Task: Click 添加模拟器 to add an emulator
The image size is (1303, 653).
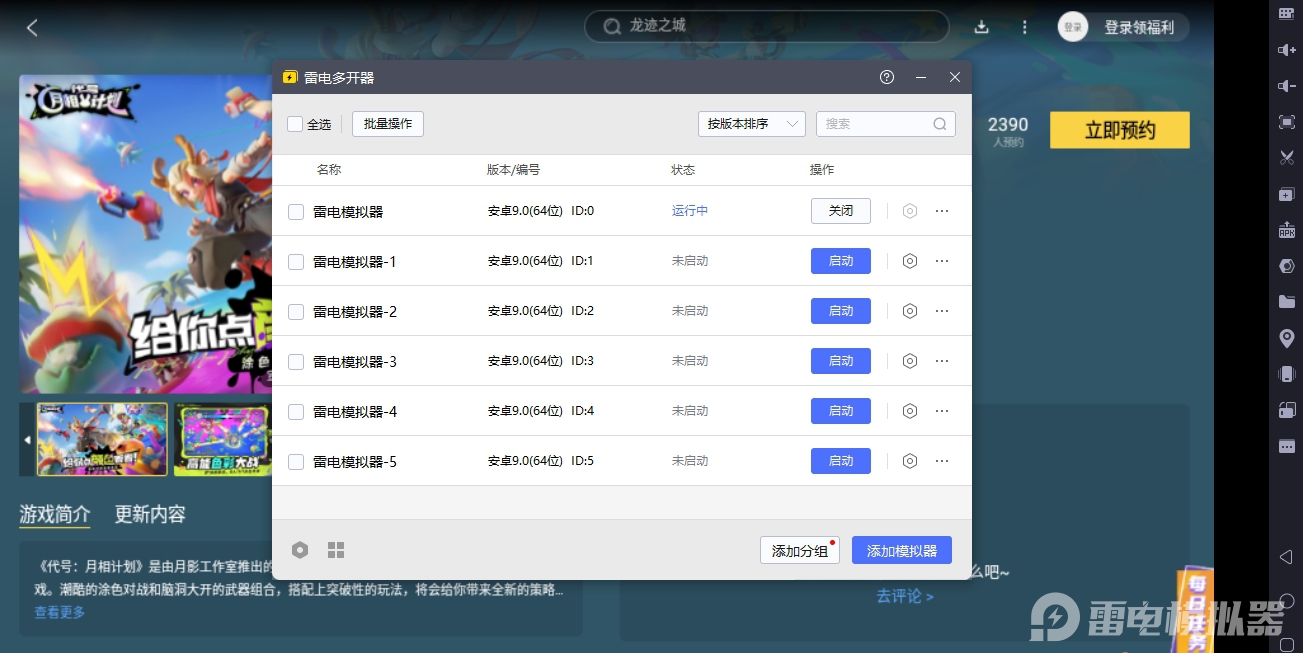Action: tap(901, 549)
